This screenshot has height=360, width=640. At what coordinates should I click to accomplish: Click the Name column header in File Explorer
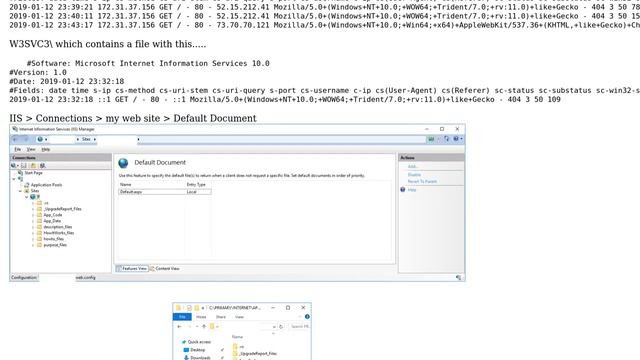coord(237,337)
